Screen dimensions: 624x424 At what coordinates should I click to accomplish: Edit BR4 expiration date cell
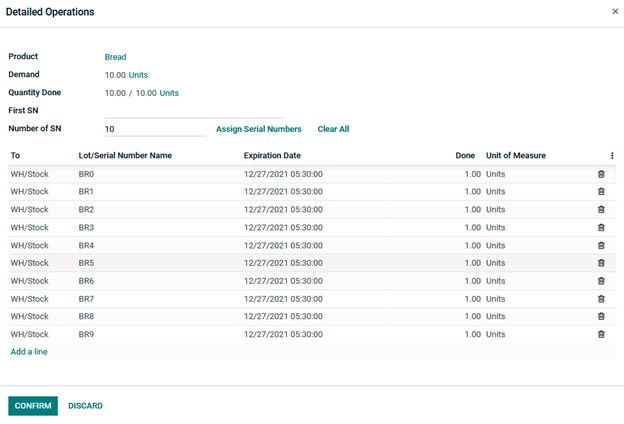[283, 245]
